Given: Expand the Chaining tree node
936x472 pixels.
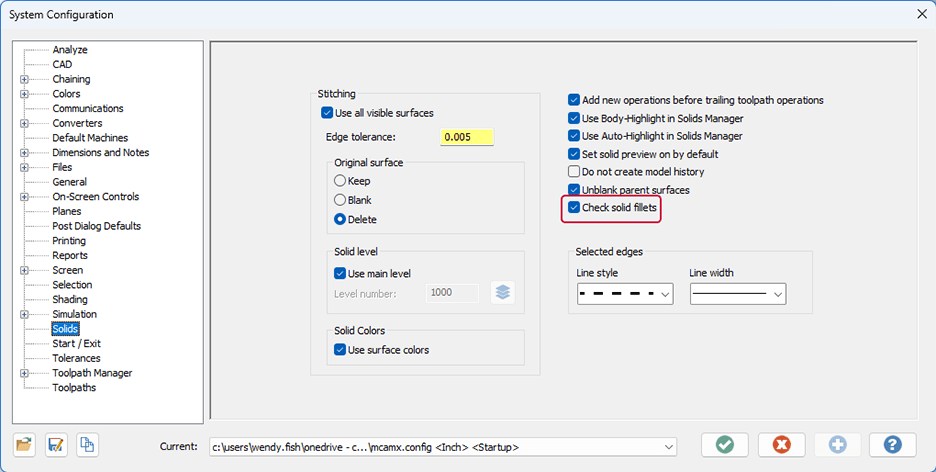Looking at the screenshot, I should pyautogui.click(x=24, y=79).
